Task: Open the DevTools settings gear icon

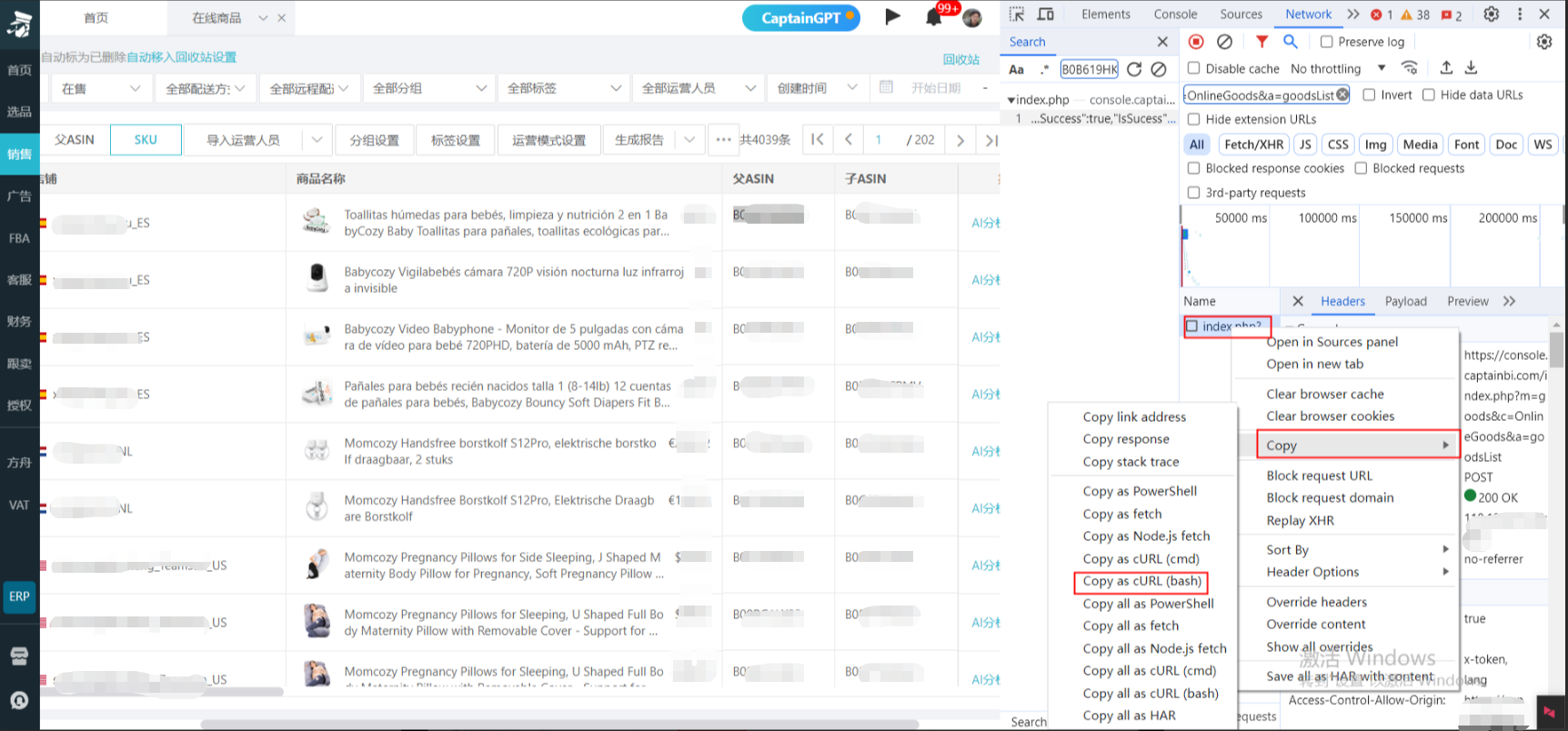Action: tap(1491, 15)
